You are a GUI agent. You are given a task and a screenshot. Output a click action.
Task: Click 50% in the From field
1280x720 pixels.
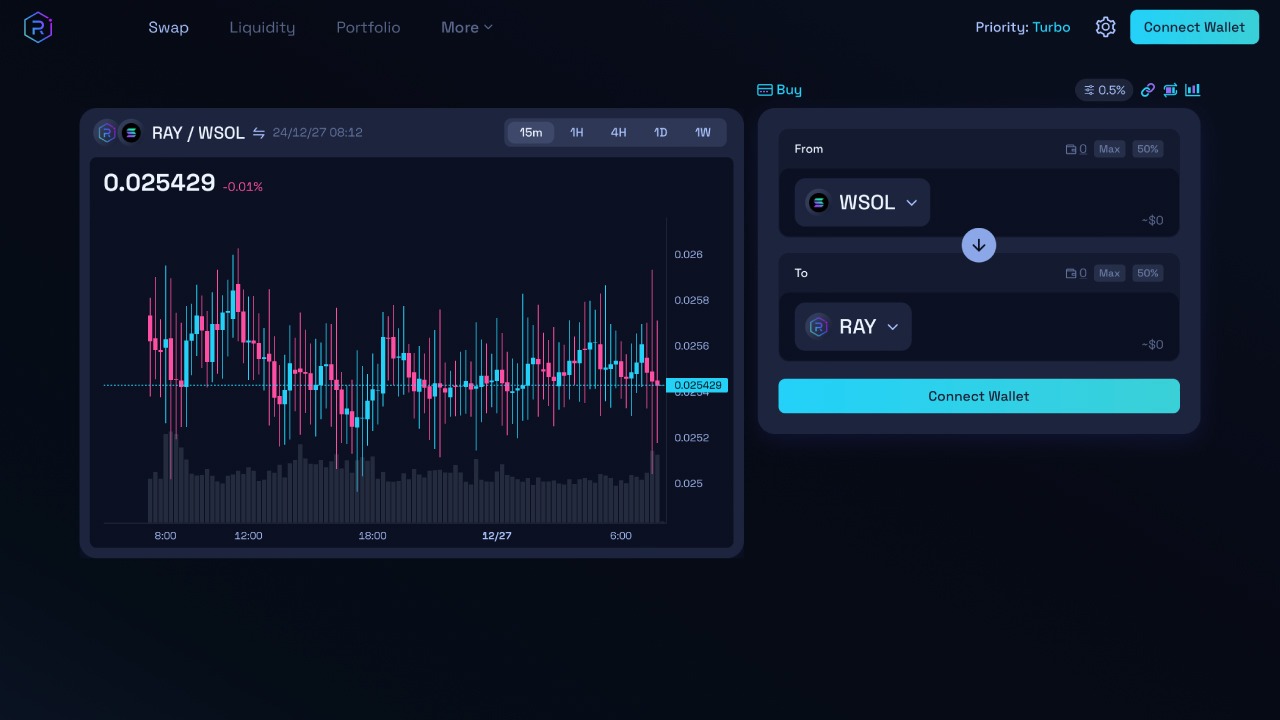[x=1148, y=149]
